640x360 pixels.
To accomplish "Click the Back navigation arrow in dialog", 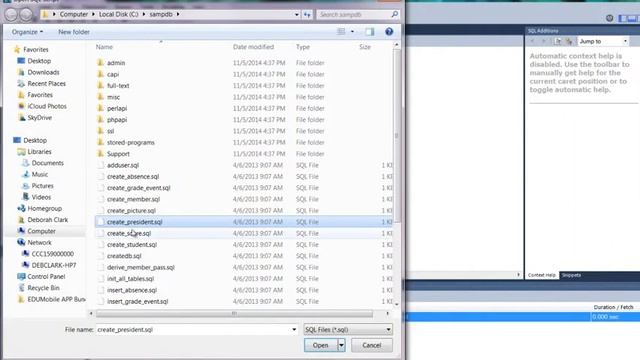I will tap(11, 15).
